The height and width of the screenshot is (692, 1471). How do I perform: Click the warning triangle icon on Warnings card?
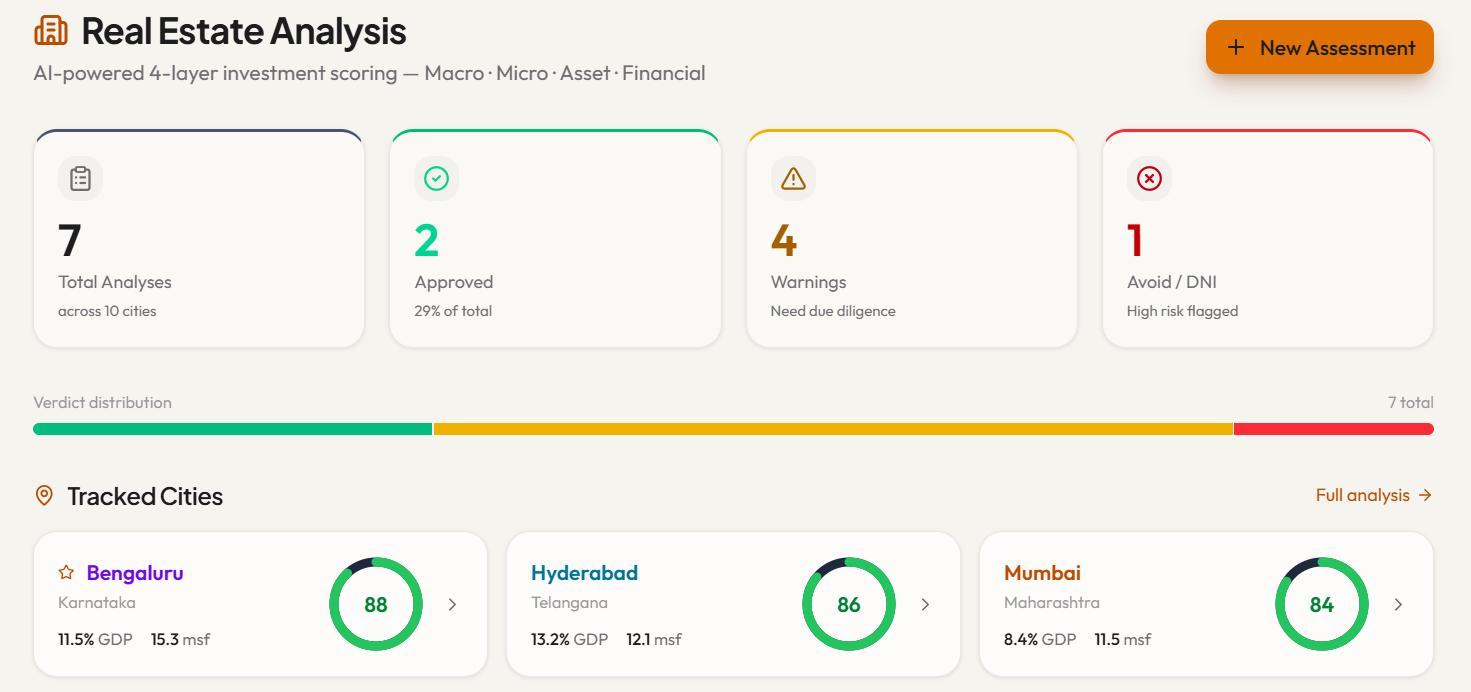[x=793, y=179]
